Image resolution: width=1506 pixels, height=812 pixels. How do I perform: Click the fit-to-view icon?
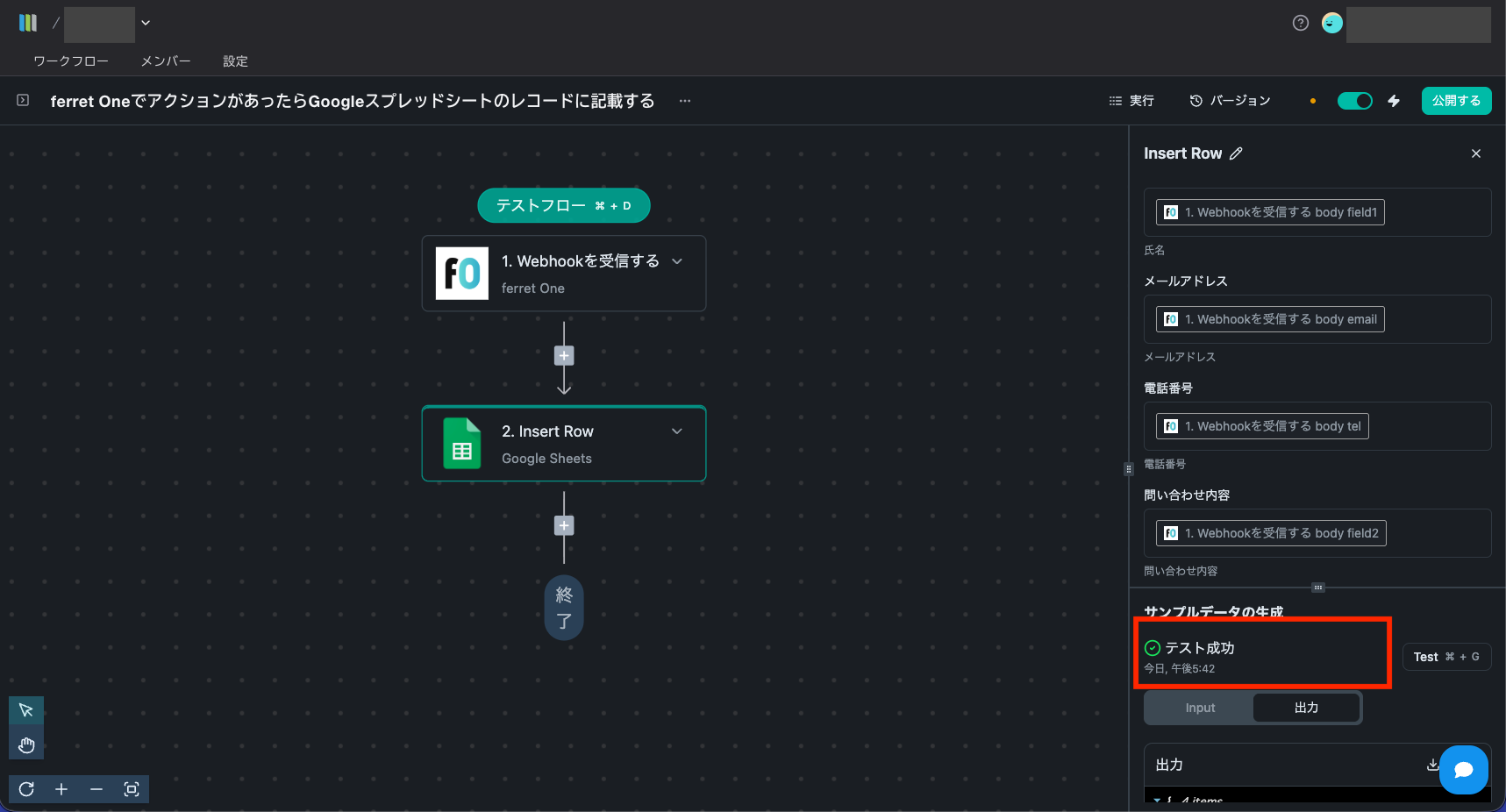132,789
